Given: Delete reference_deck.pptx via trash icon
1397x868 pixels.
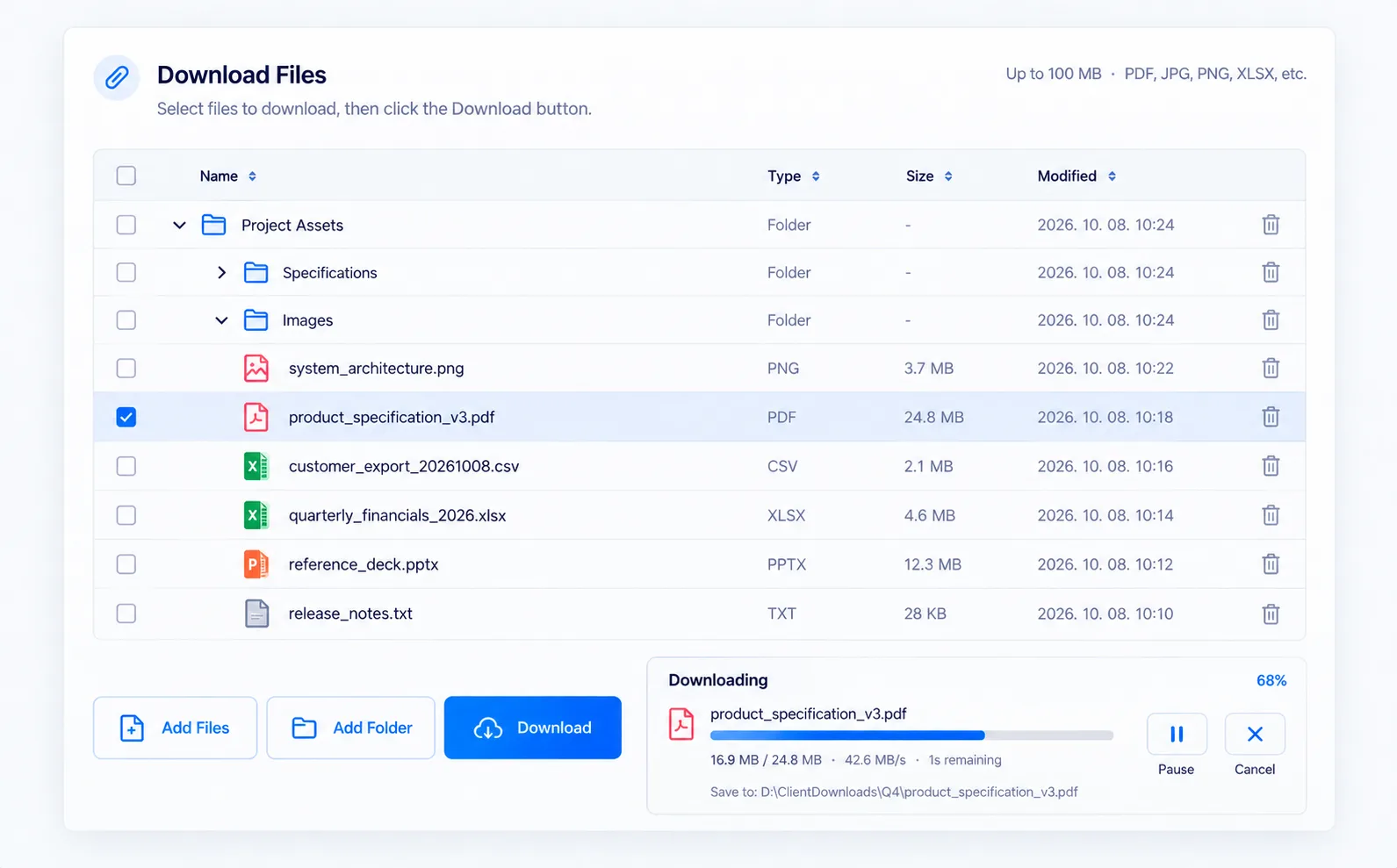Looking at the screenshot, I should [1271, 564].
